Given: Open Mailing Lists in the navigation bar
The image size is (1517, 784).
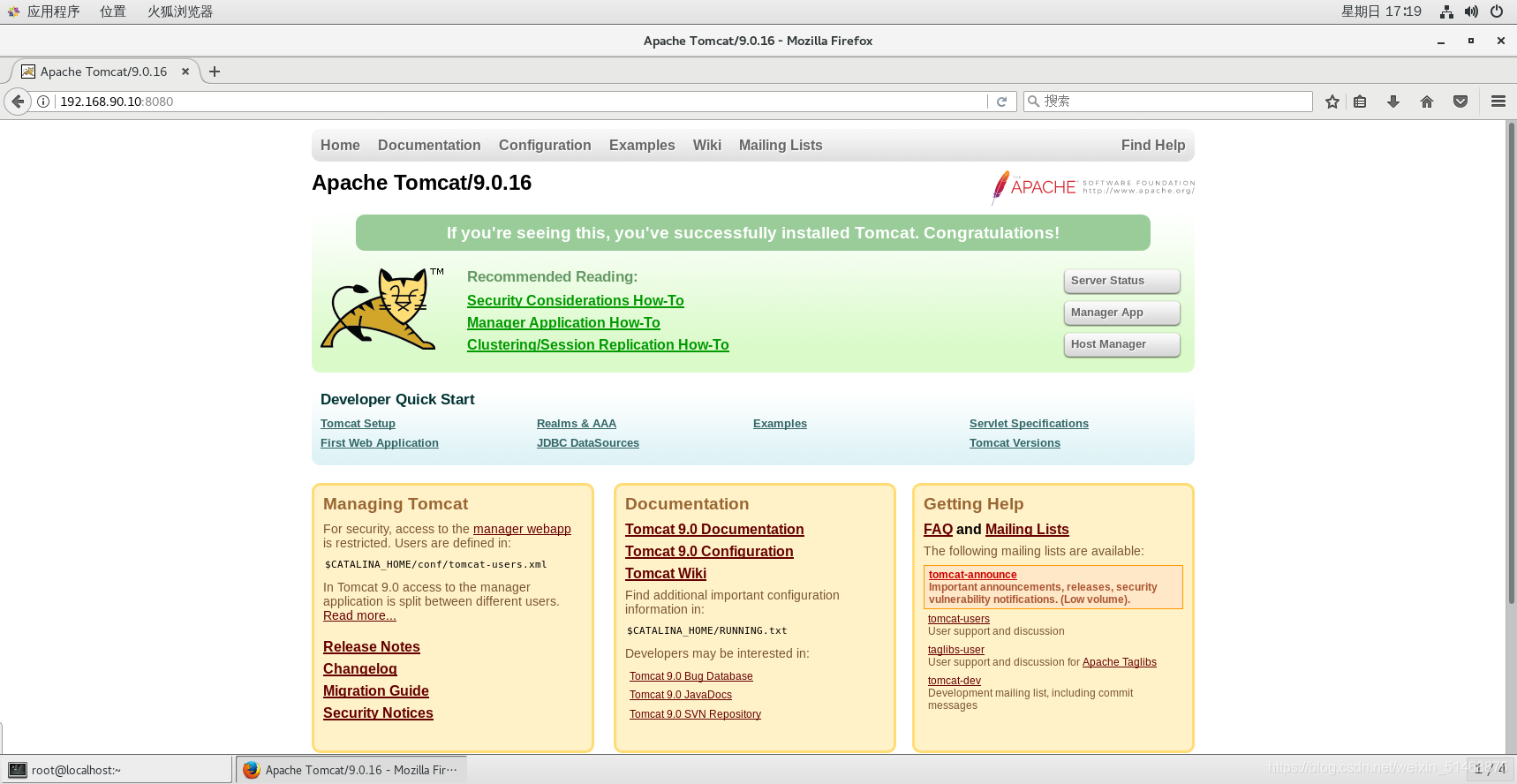Looking at the screenshot, I should [x=781, y=146].
